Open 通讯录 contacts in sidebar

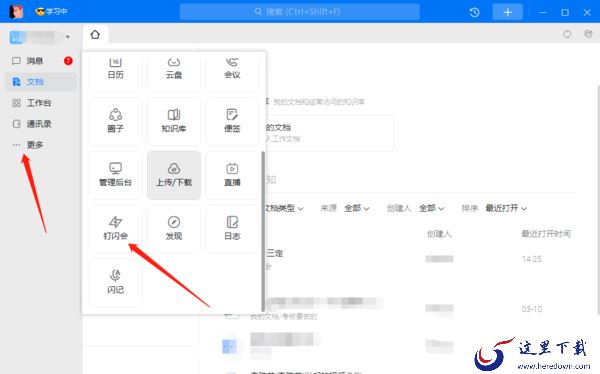pyautogui.click(x=41, y=124)
